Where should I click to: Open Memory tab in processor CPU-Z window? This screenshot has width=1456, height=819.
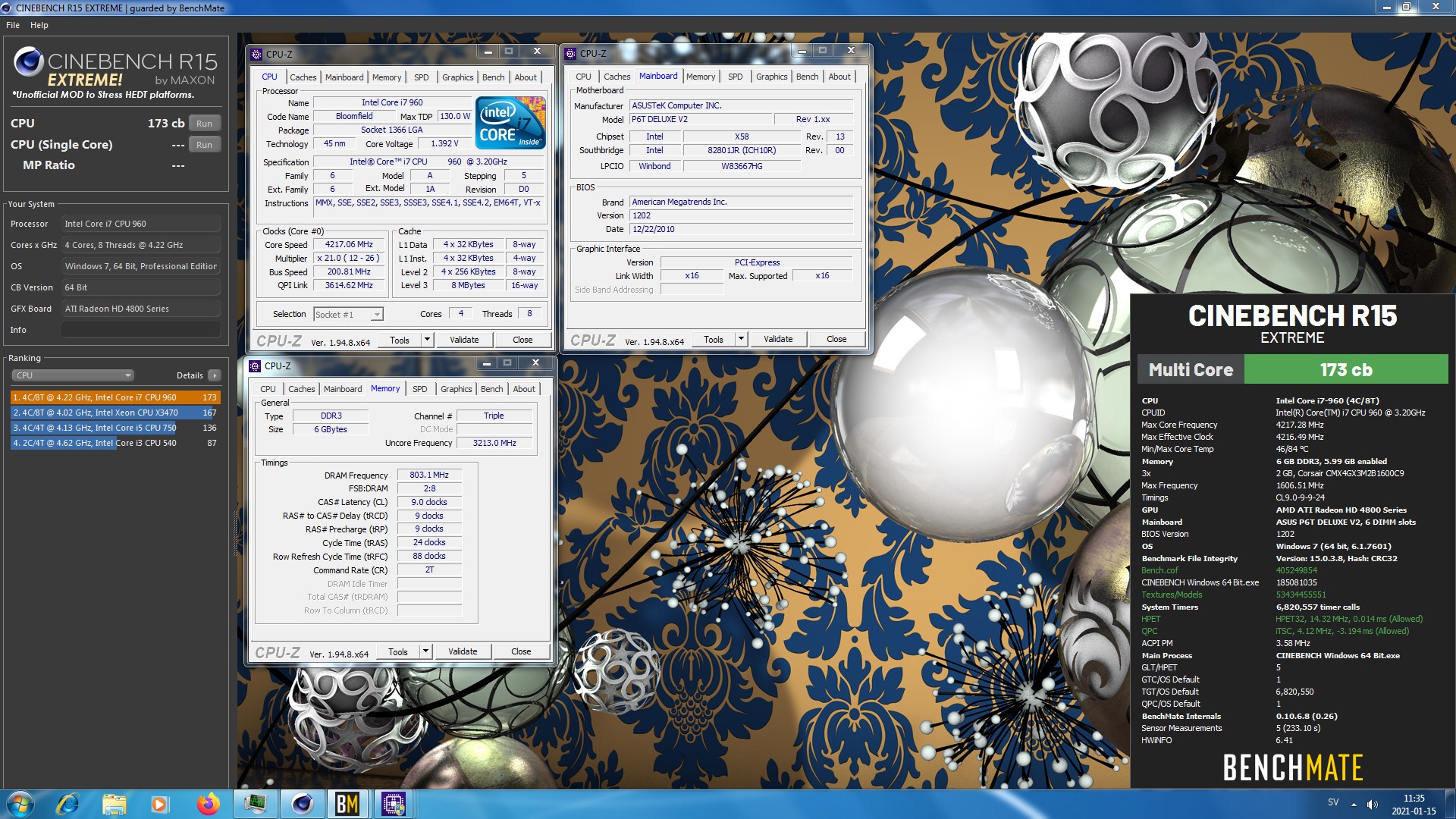pyautogui.click(x=387, y=77)
